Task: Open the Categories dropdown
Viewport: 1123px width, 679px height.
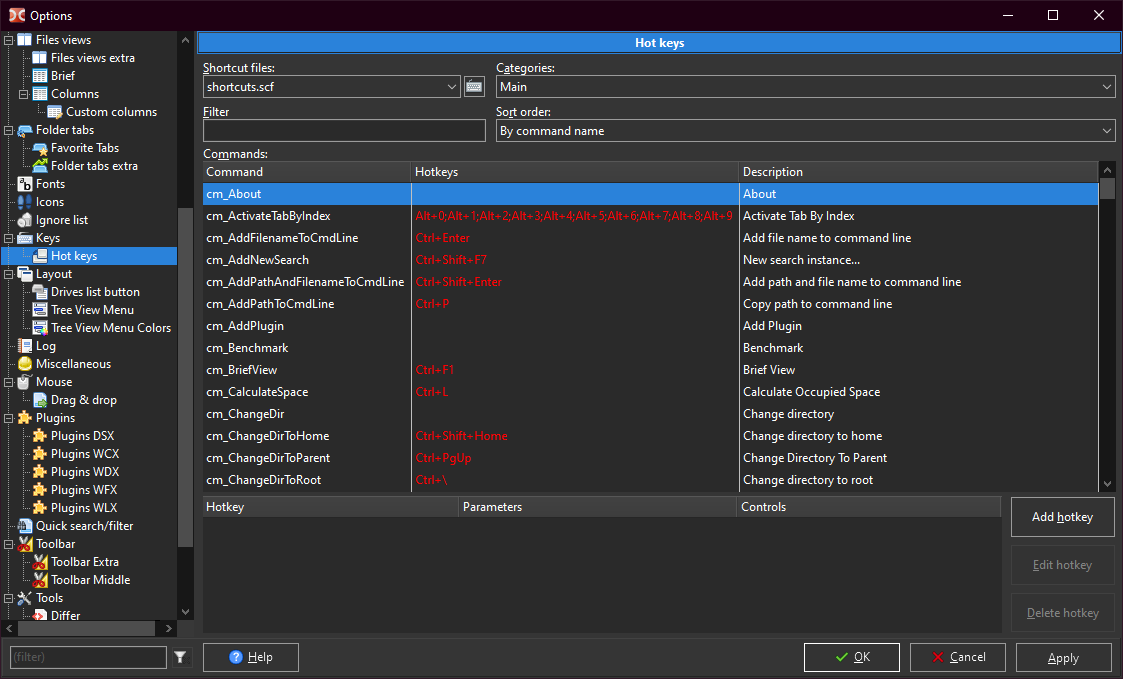Action: point(1106,87)
